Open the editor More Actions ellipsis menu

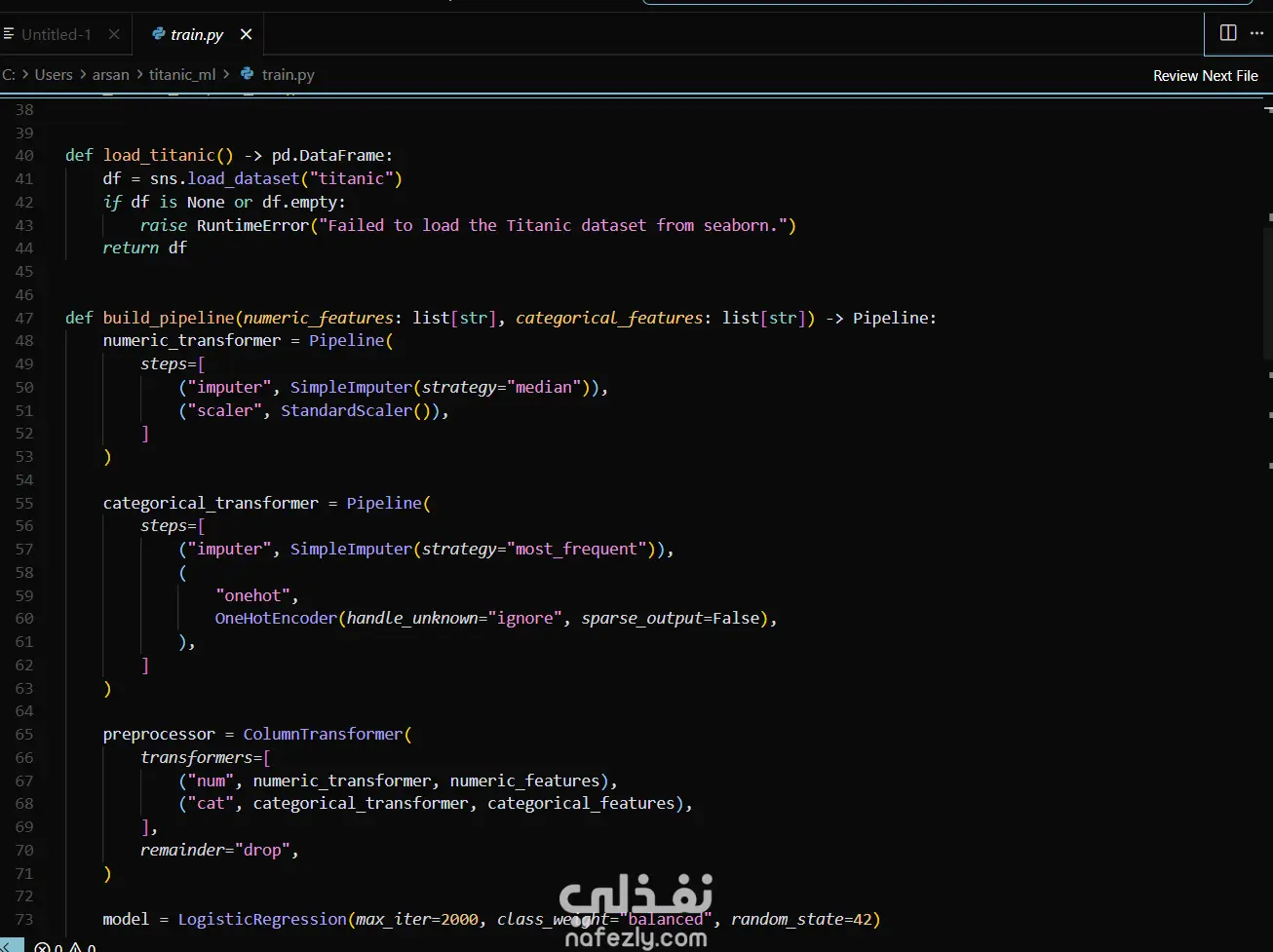coord(1256,33)
